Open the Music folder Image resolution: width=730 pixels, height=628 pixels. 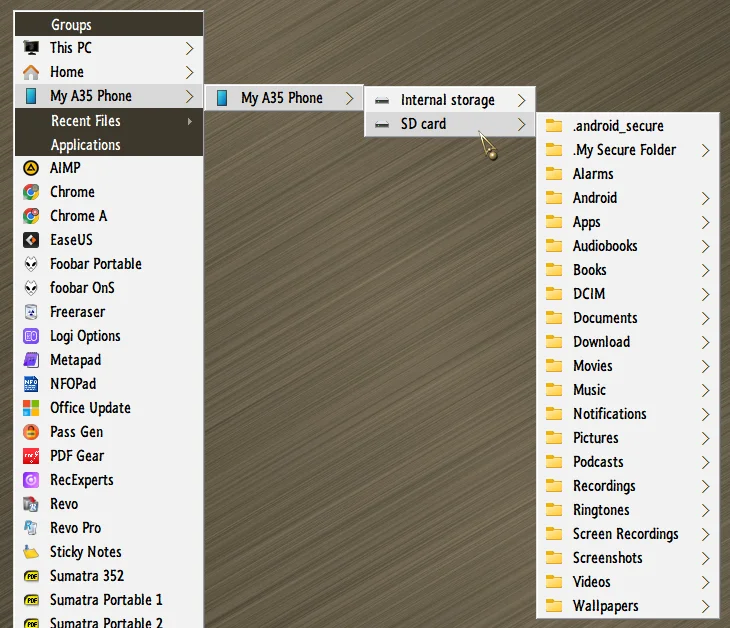tap(628, 390)
